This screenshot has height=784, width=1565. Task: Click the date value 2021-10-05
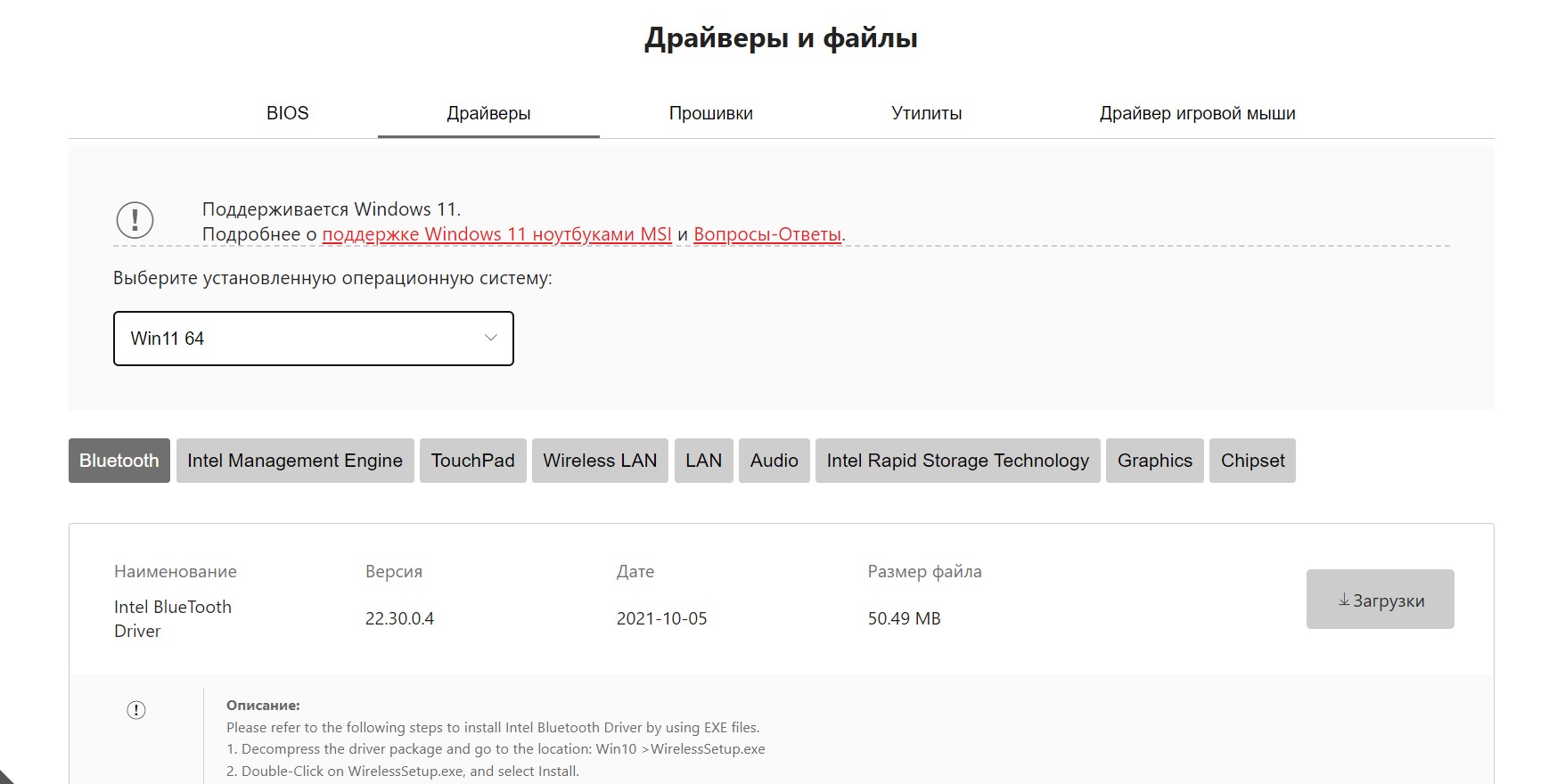tap(661, 618)
